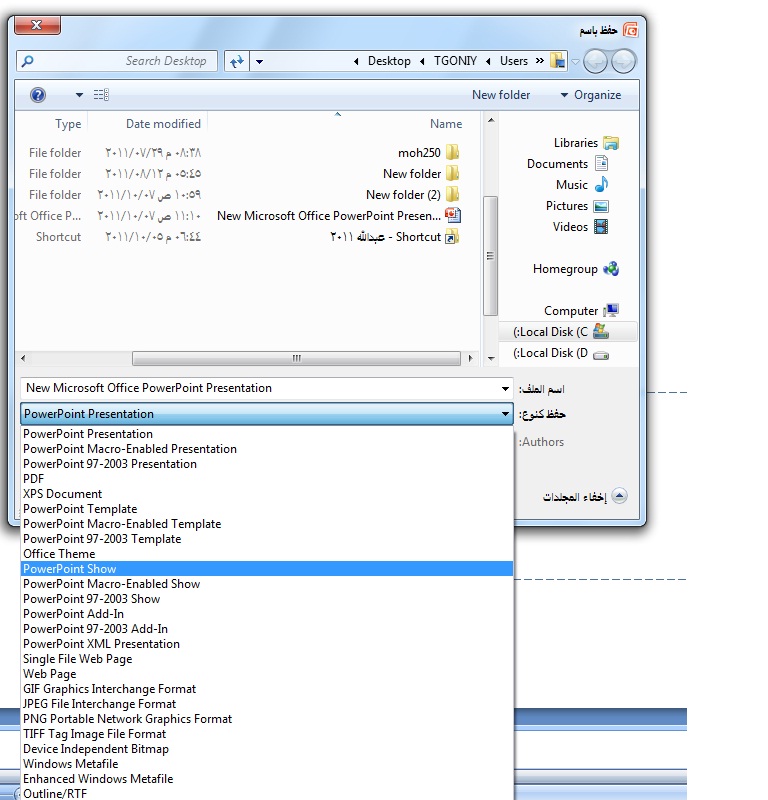
Task: Open the Organize menu
Action: (x=591, y=95)
